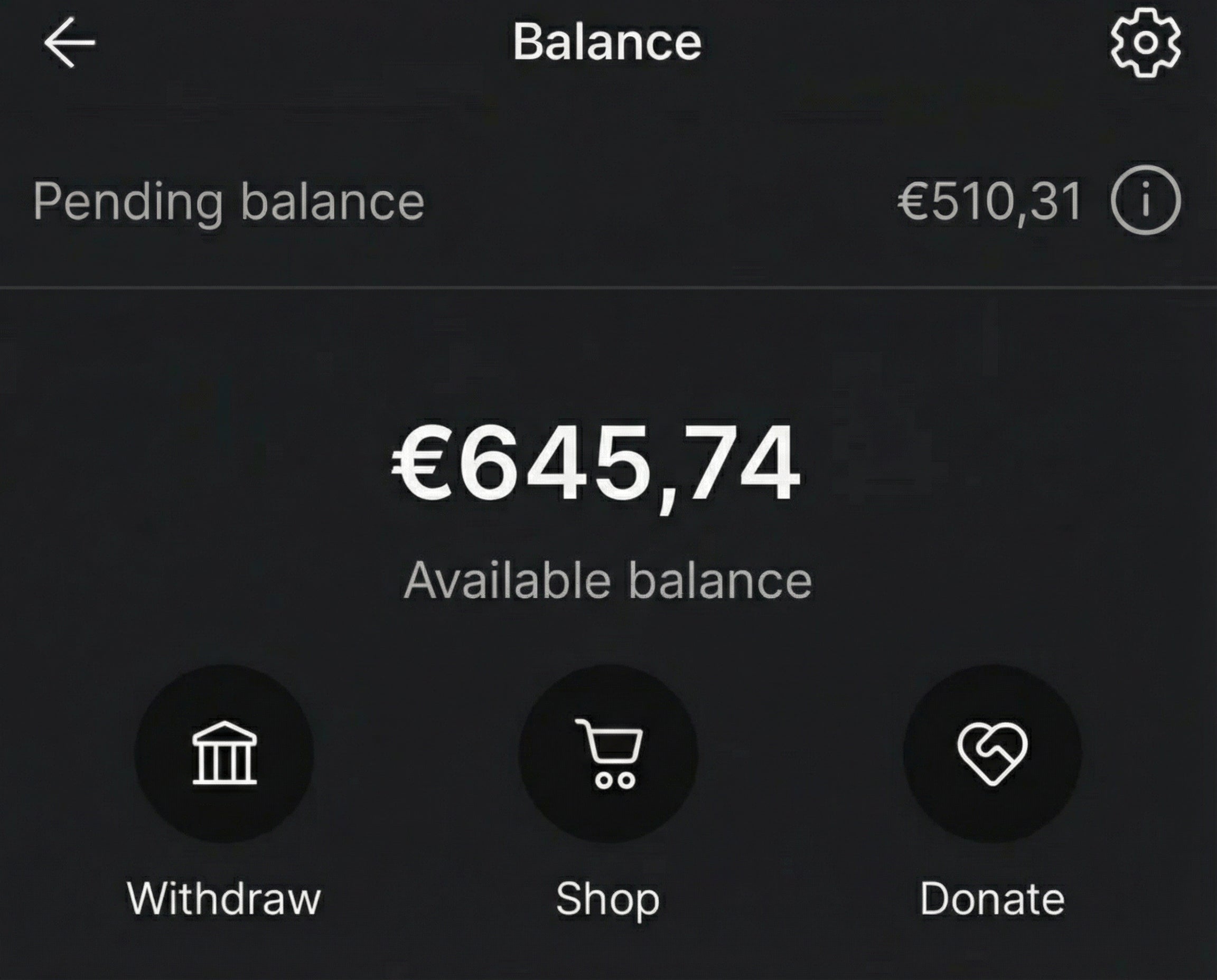This screenshot has height=980, width=1217.
Task: Tap the €645,74 available amount
Action: click(x=596, y=464)
